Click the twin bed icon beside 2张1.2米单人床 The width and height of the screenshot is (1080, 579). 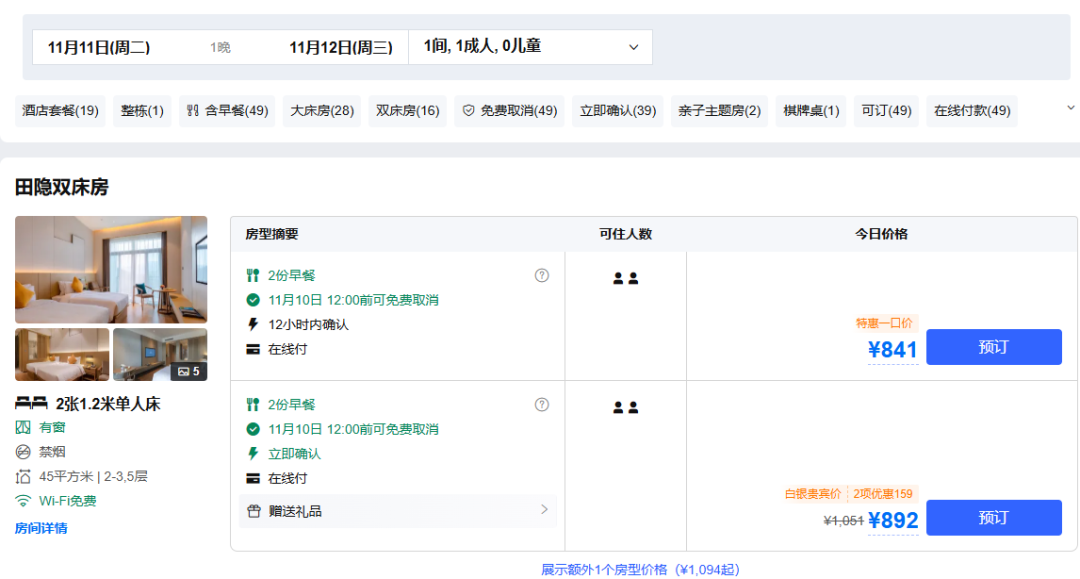pyautogui.click(x=31, y=403)
